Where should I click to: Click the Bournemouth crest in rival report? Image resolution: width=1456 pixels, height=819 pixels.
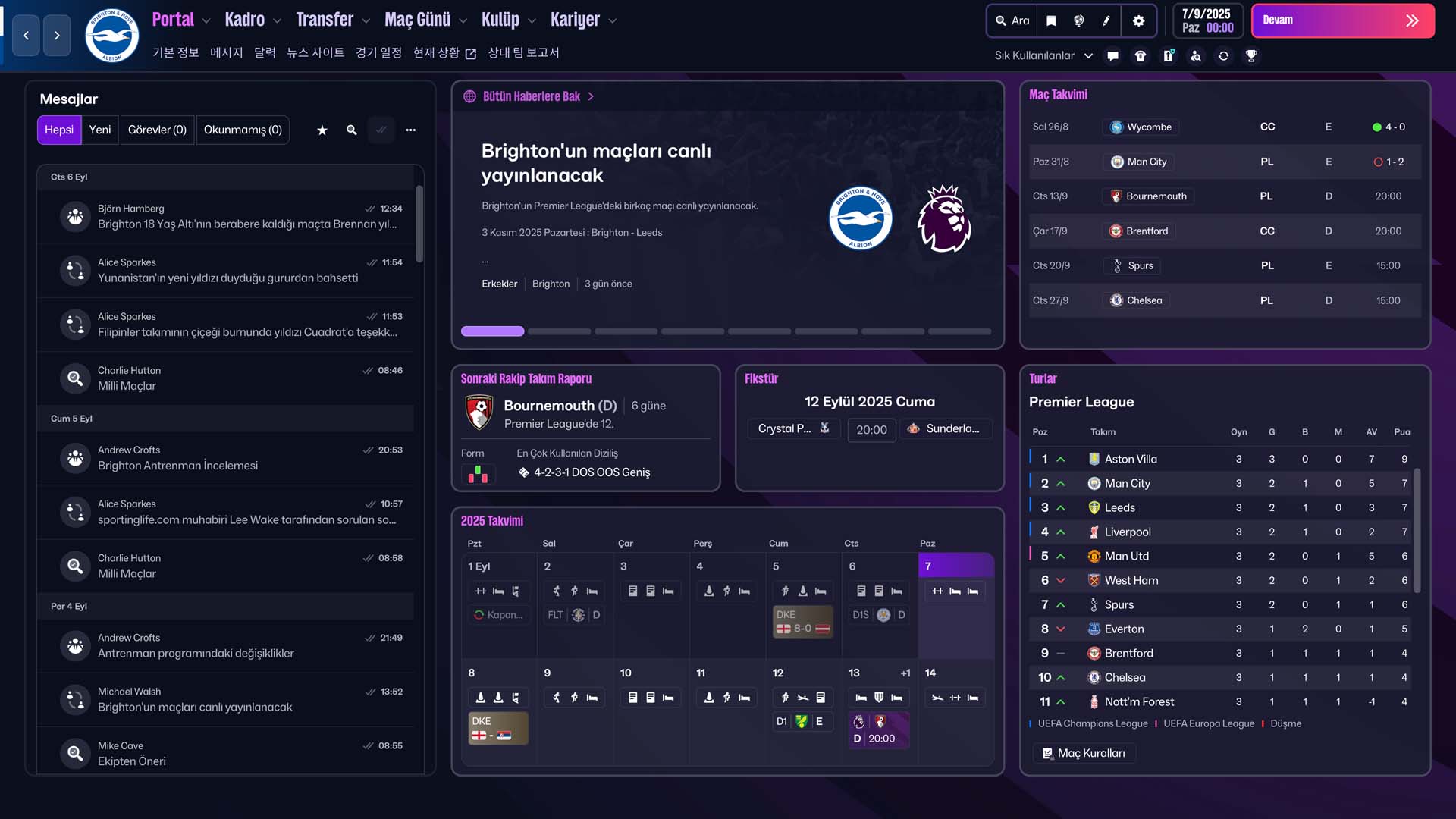click(x=479, y=413)
